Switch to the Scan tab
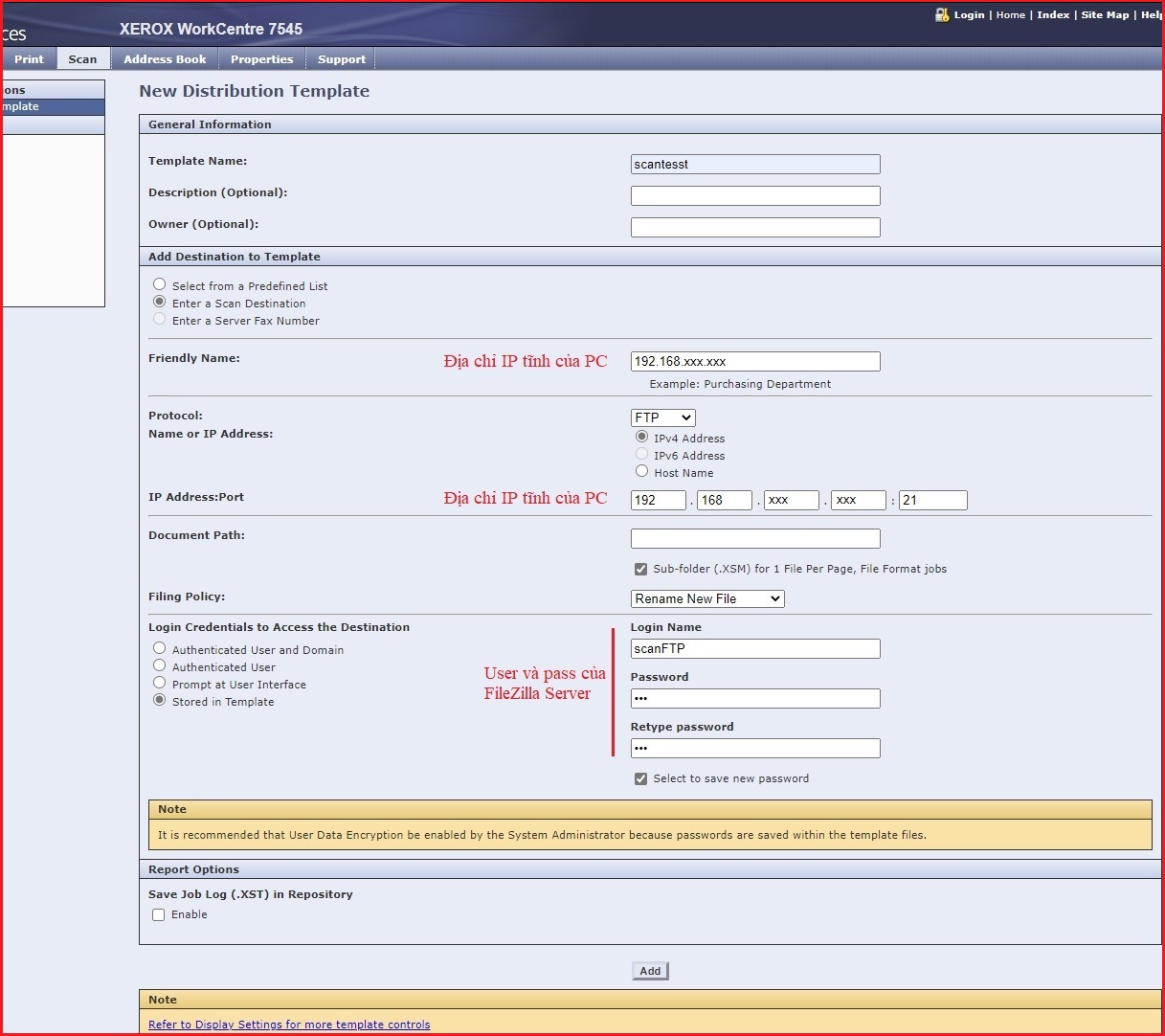Screen dimensions: 1165x1036 tap(82, 59)
